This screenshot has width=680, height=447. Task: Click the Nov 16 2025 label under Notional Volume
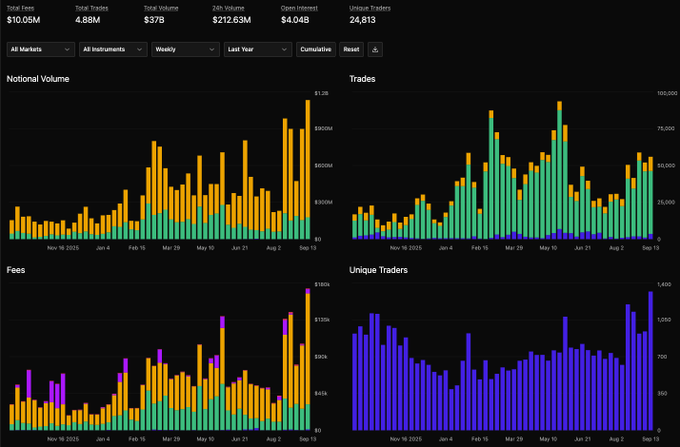pos(63,248)
